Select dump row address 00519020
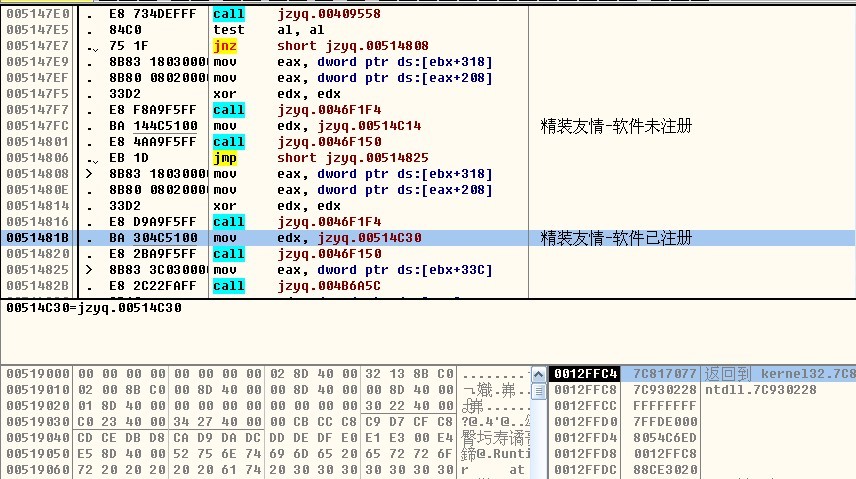The image size is (856, 479). (38, 406)
